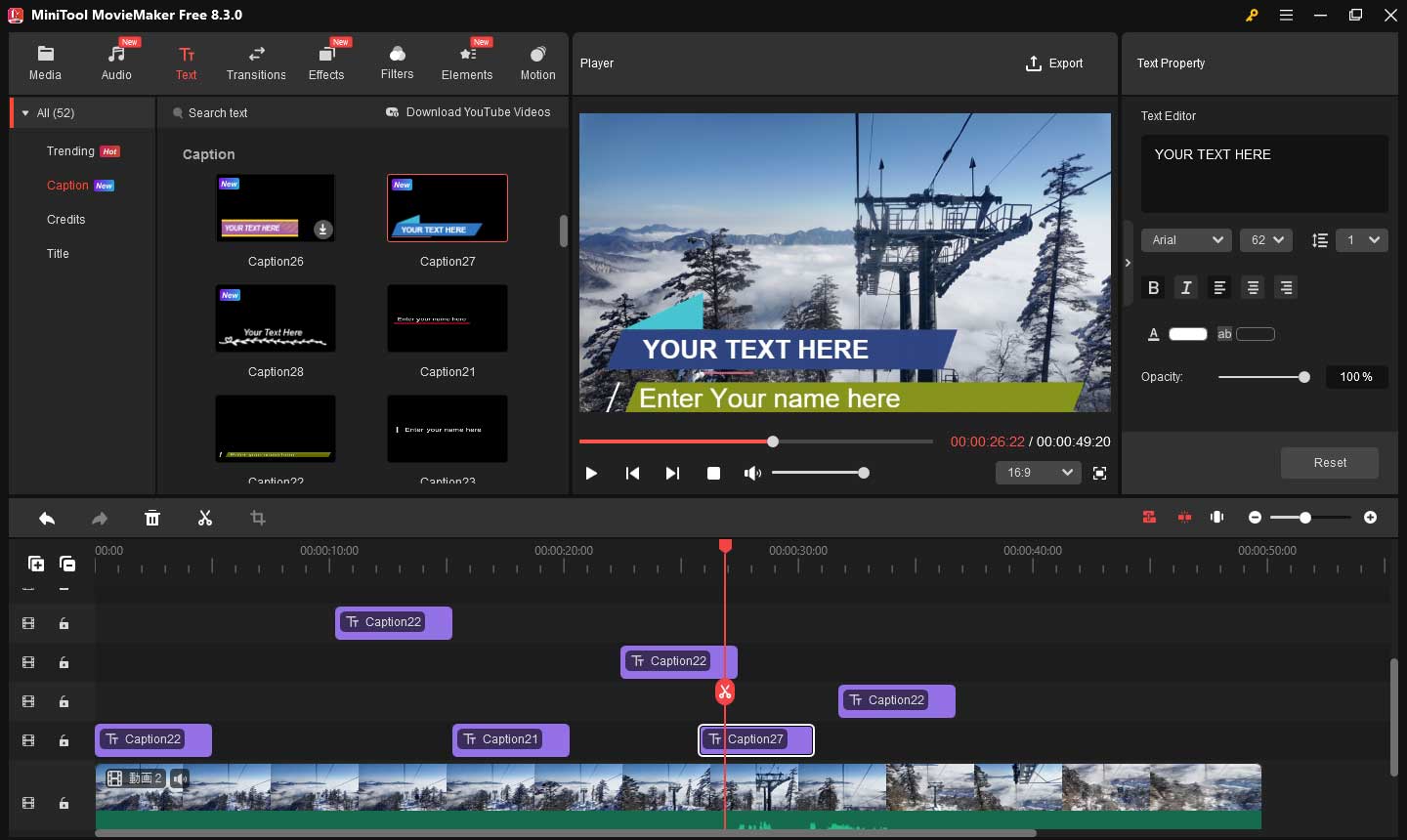The height and width of the screenshot is (840, 1407).
Task: Align text to the left
Action: pos(1219,287)
